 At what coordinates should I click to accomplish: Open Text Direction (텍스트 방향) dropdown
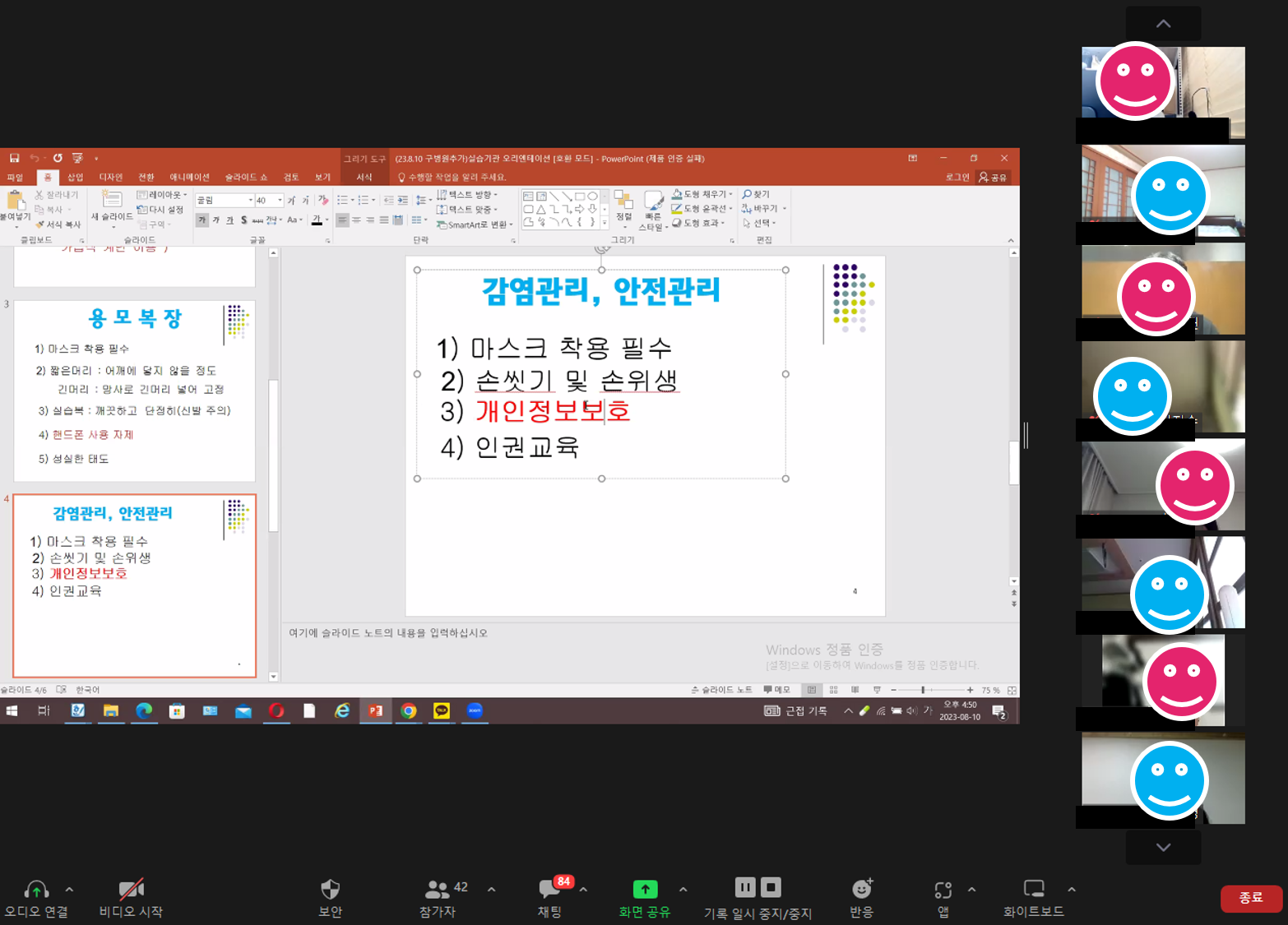point(467,195)
